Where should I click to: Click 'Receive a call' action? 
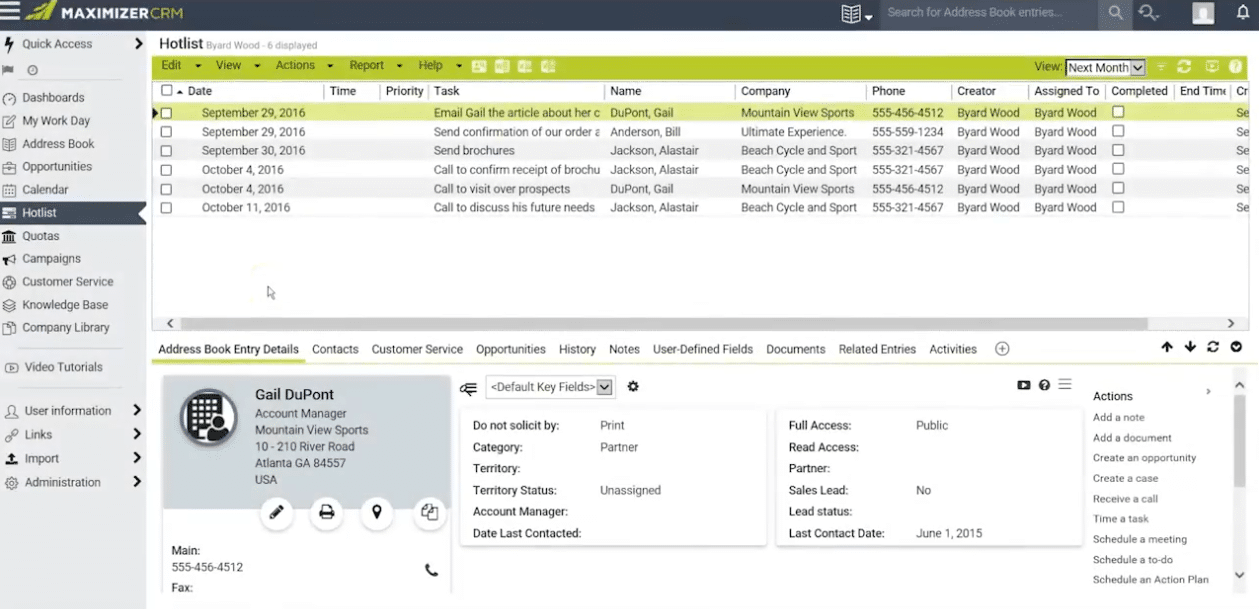(x=1126, y=499)
